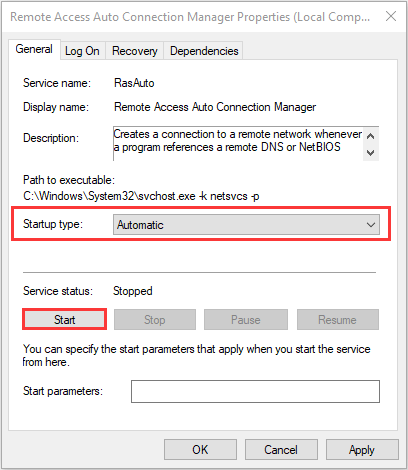Click the Description box up scroll arrow
The image size is (408, 470).
[x=370, y=136]
